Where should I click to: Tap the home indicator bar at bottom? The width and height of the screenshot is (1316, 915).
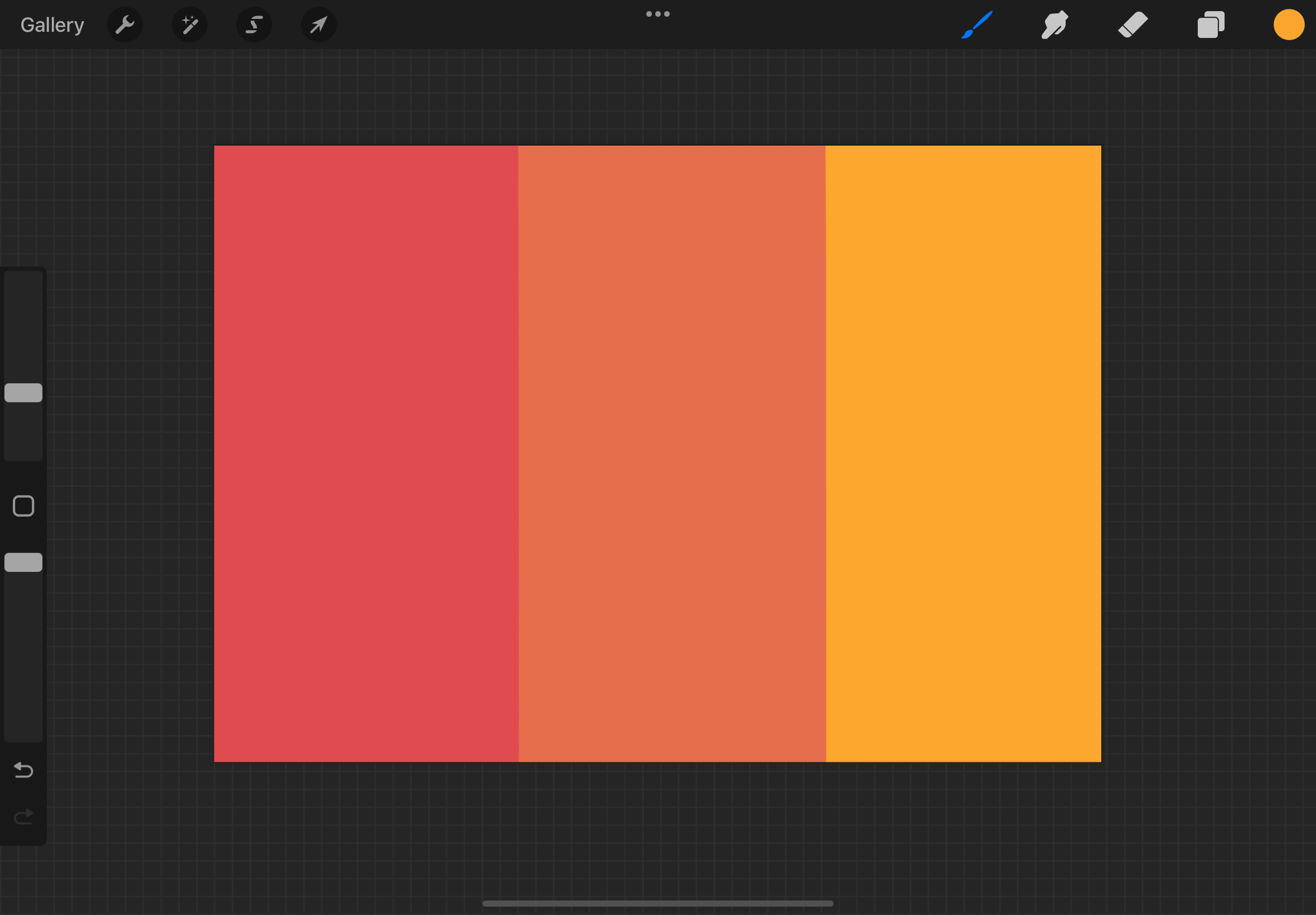coord(657,903)
